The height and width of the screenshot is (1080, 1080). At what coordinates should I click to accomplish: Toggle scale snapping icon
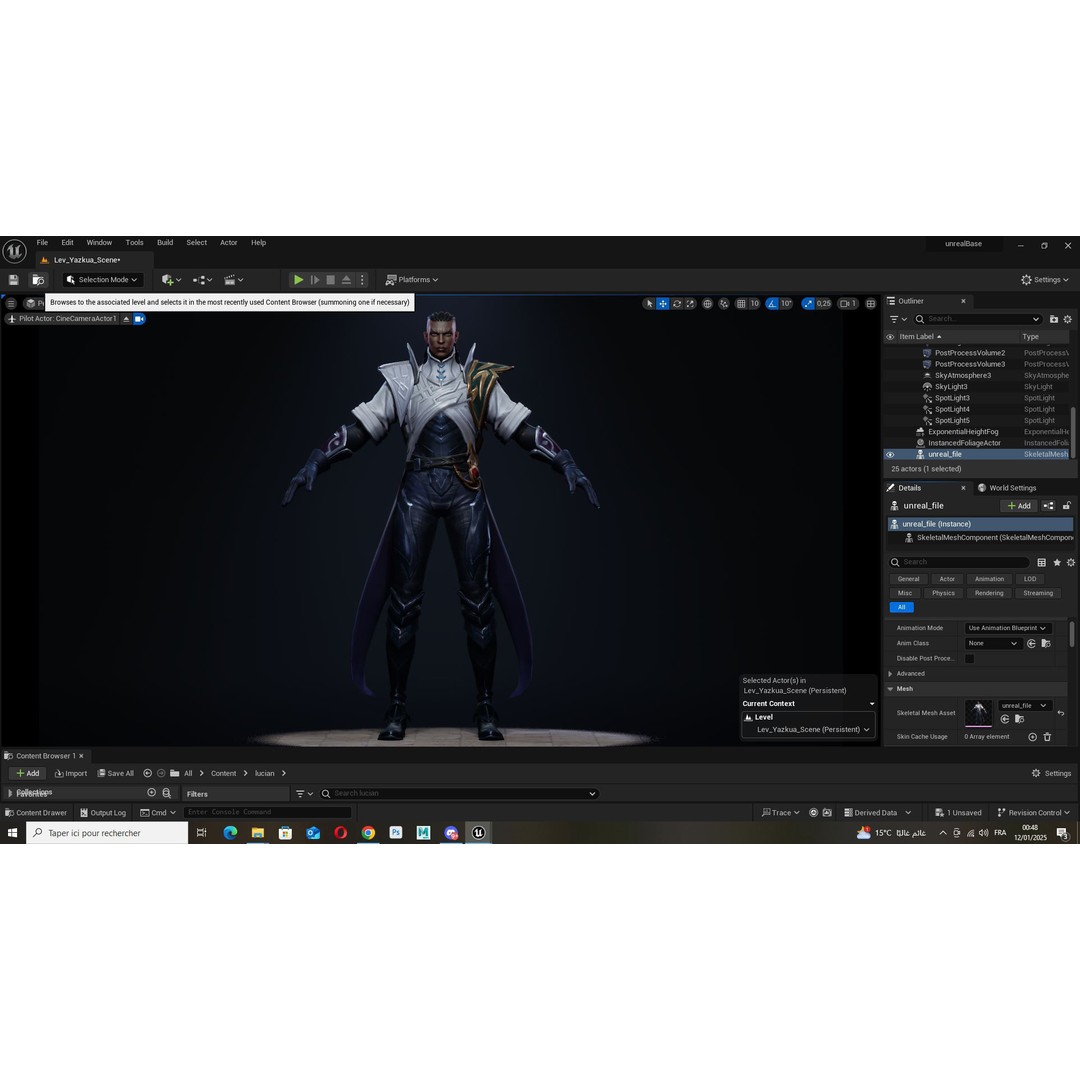808,303
